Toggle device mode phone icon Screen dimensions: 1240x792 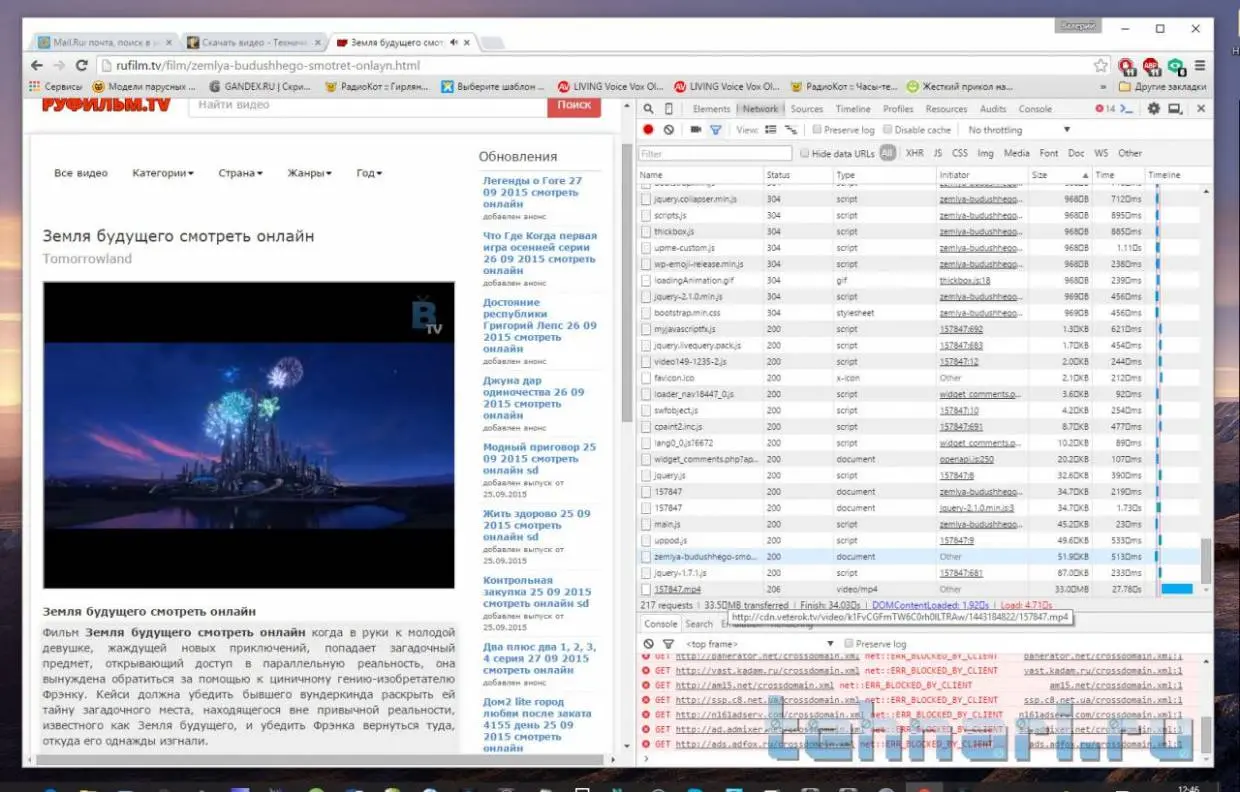coord(669,109)
